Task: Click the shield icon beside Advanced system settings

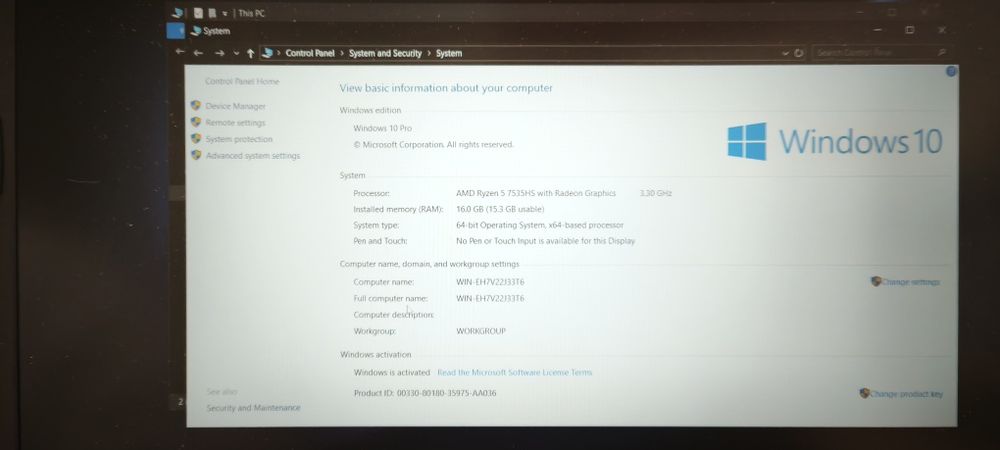Action: (196, 155)
